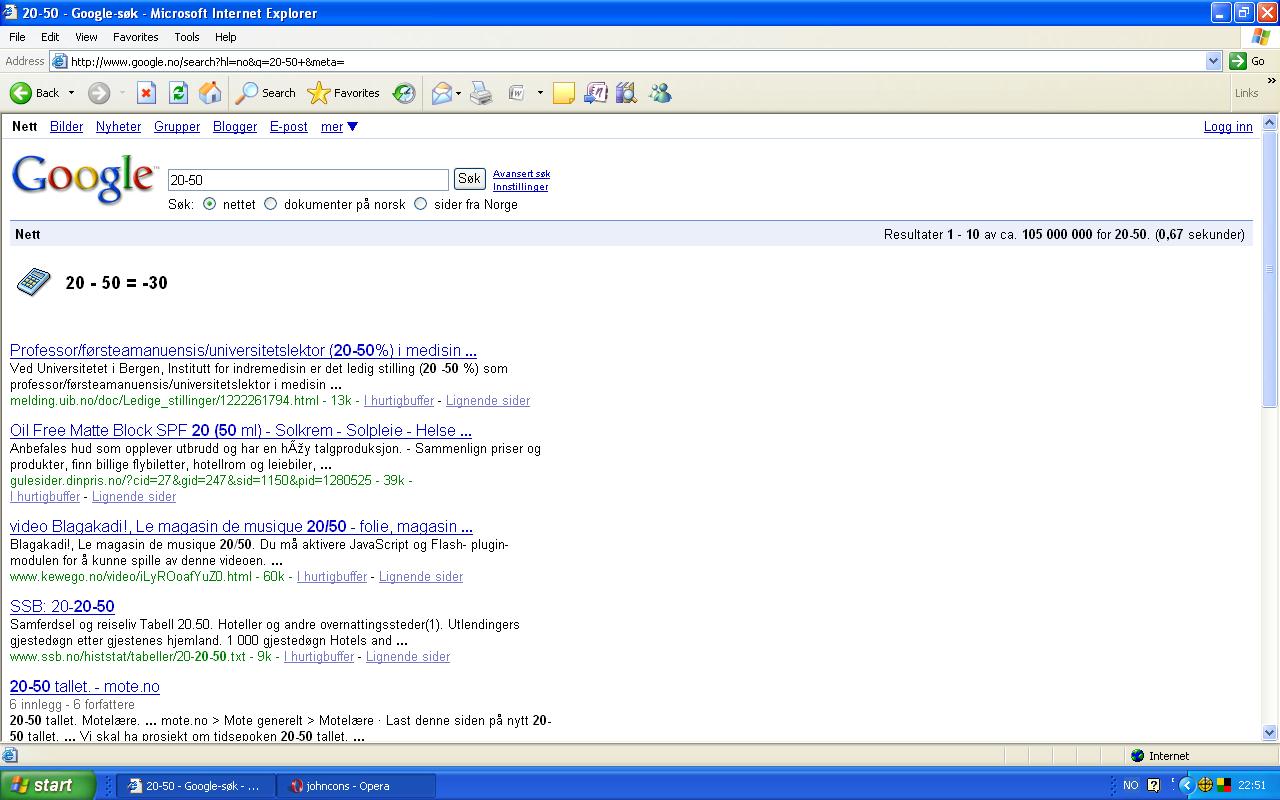Click the toolbar icon left of Research
The image size is (1280, 800).
[x=596, y=93]
